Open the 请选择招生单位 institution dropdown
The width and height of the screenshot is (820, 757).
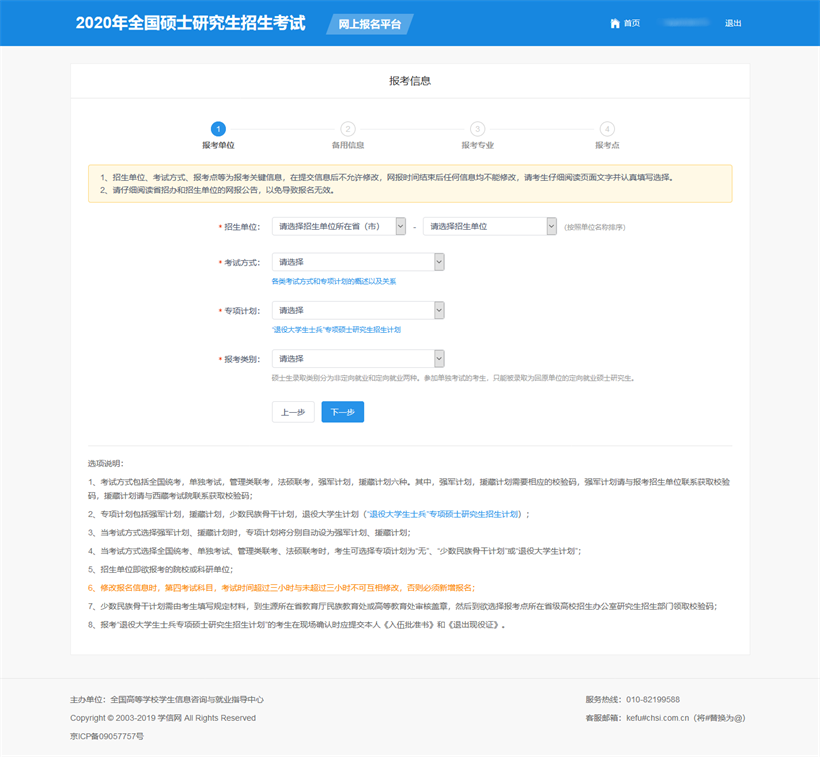(x=489, y=227)
